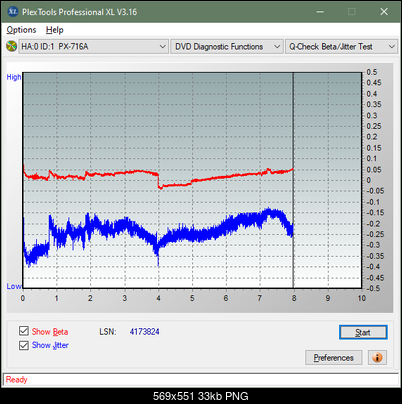
Task: Toggle the Show Beta checkbox
Action: [24, 331]
